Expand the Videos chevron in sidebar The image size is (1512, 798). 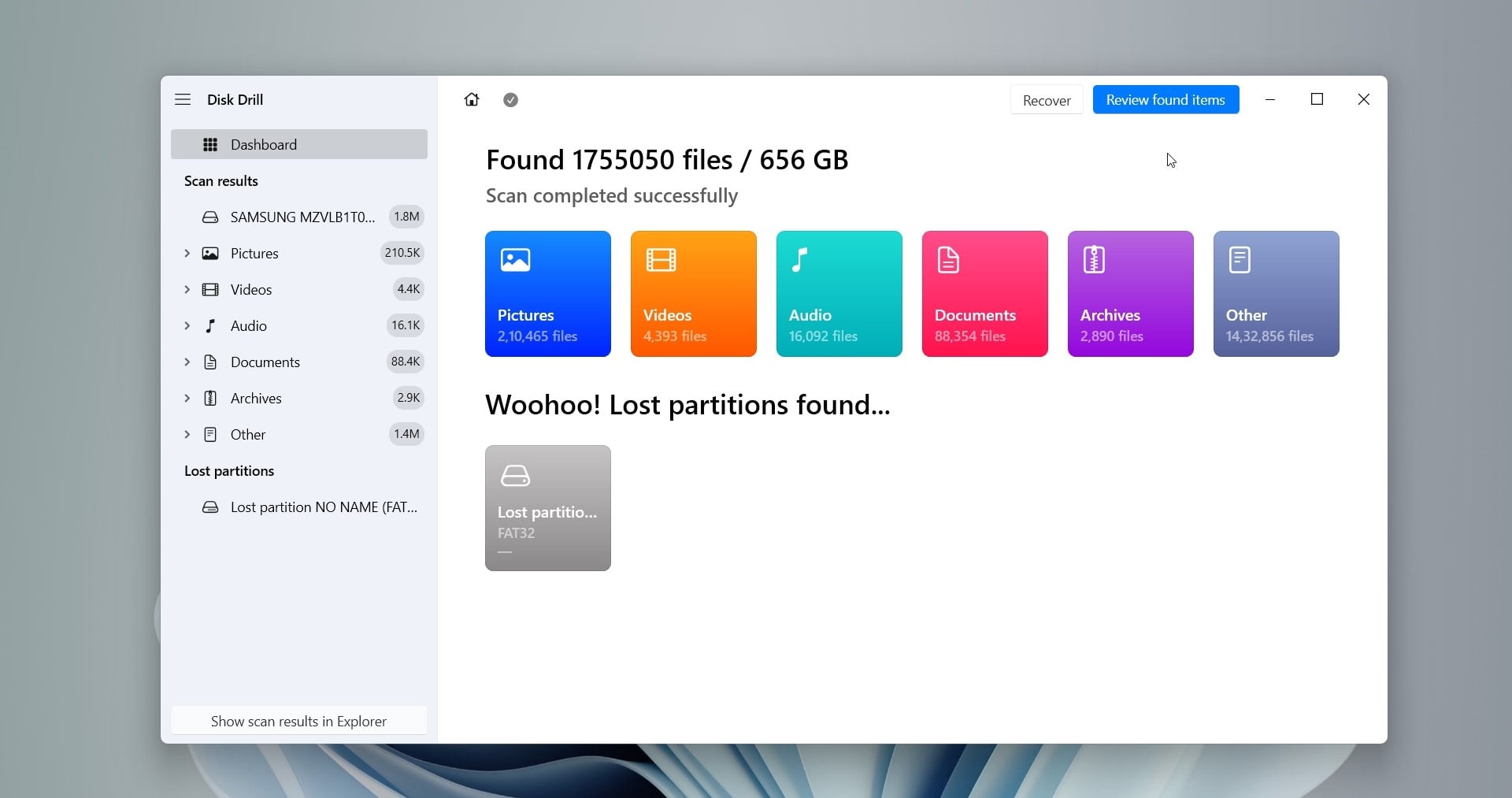187,289
